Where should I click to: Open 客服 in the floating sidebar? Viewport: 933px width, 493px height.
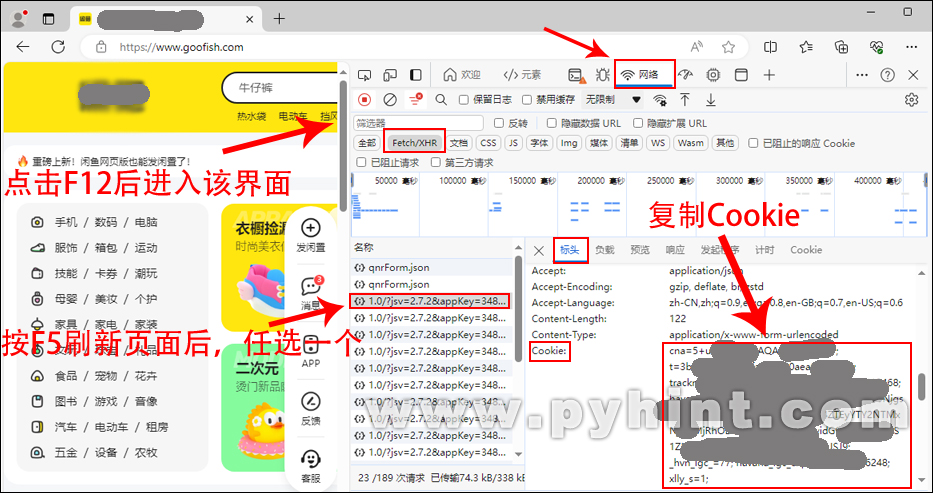[x=311, y=466]
